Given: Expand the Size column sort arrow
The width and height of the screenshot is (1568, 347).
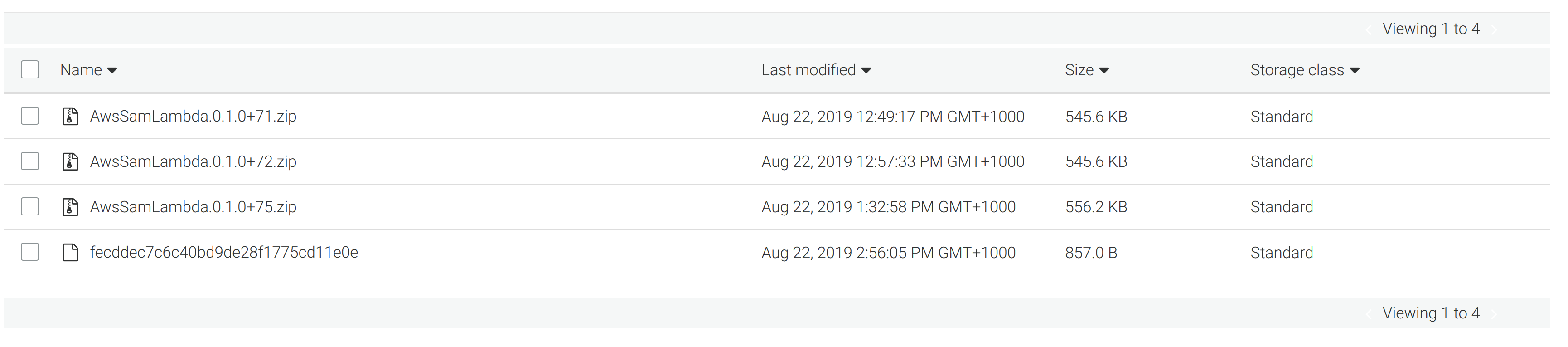Looking at the screenshot, I should click(1104, 71).
